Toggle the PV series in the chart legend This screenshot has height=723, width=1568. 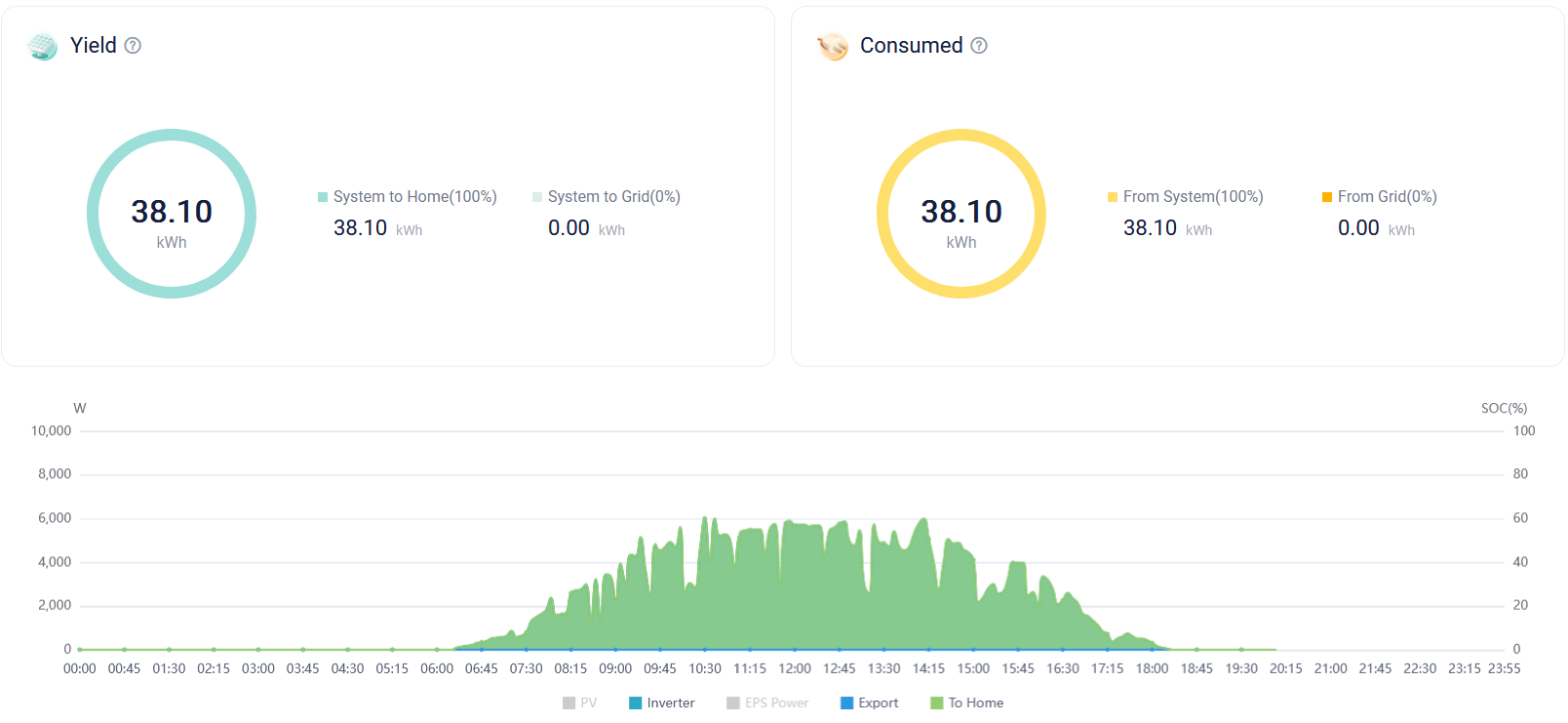pos(579,703)
